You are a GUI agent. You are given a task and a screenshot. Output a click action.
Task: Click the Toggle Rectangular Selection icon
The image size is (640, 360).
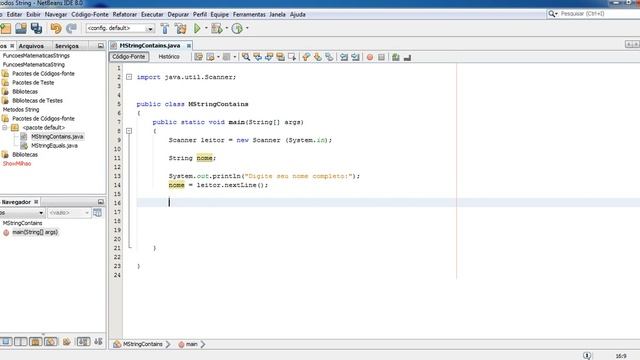[292, 57]
